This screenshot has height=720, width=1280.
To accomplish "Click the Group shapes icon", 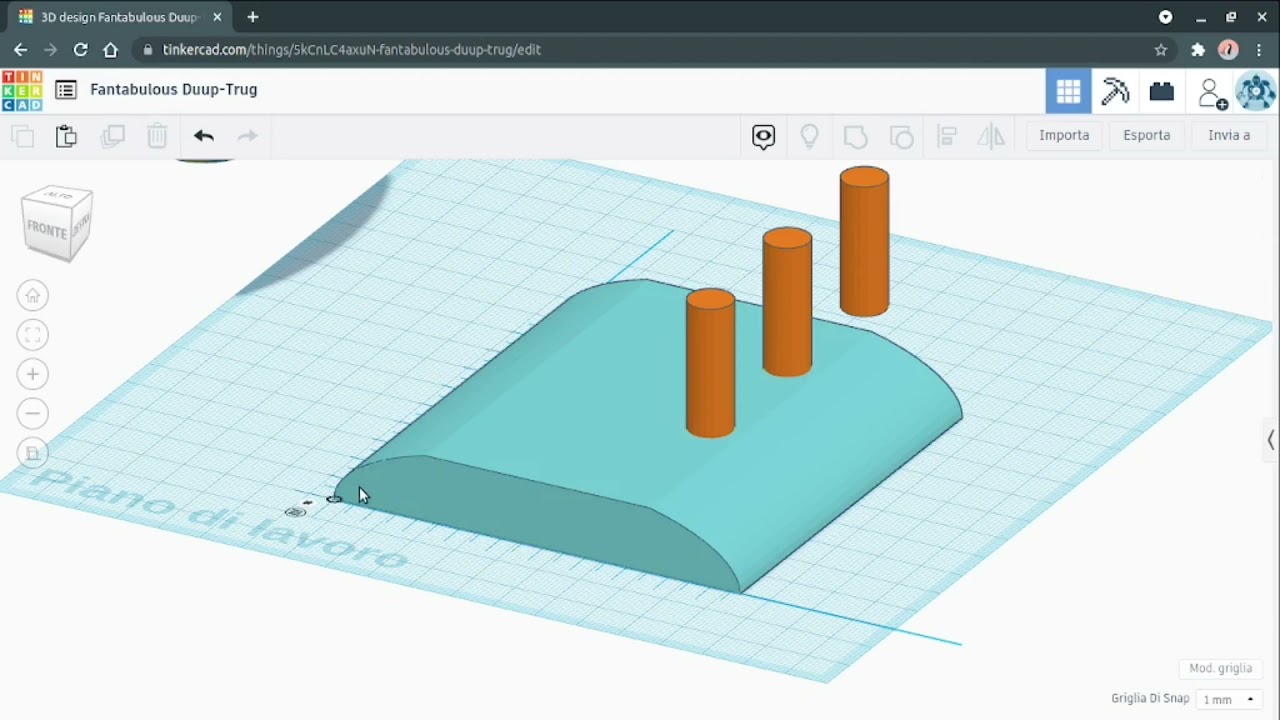I will tap(855, 136).
